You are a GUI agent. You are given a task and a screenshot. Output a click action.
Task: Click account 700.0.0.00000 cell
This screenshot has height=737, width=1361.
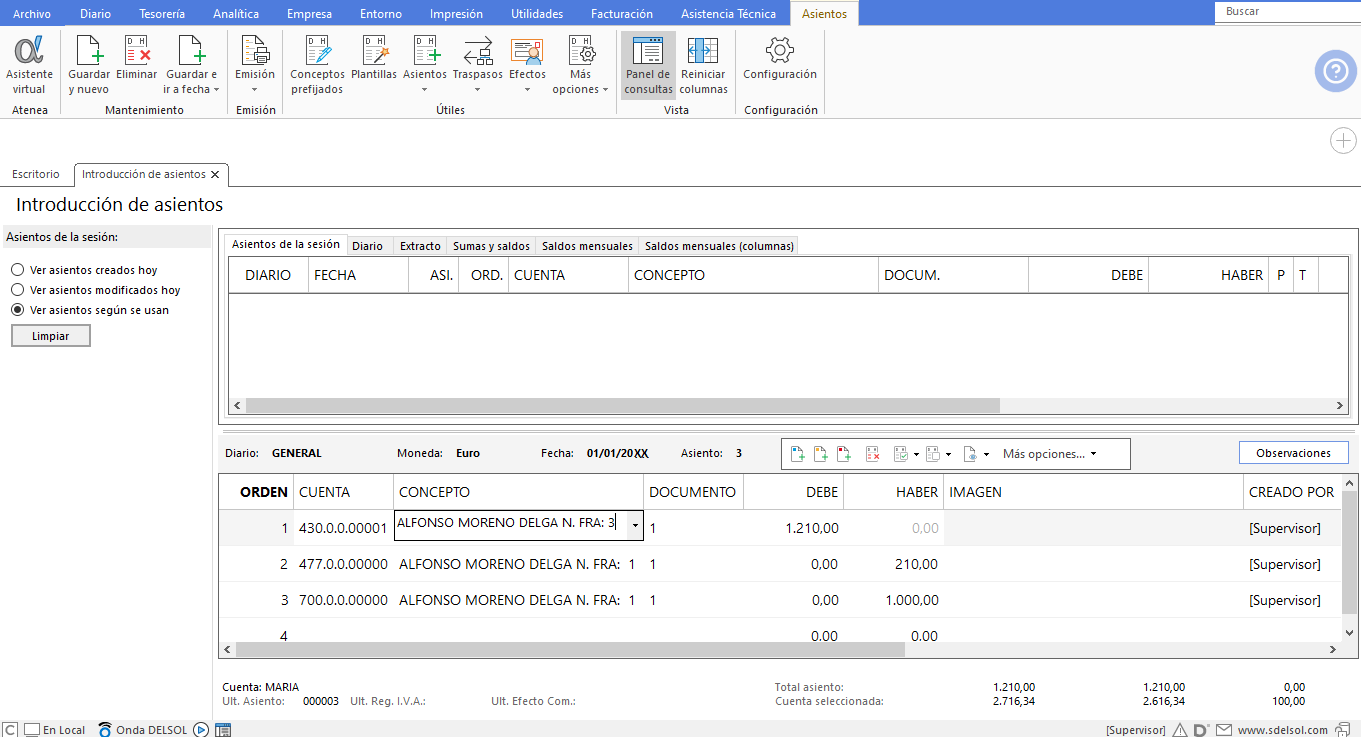(343, 600)
